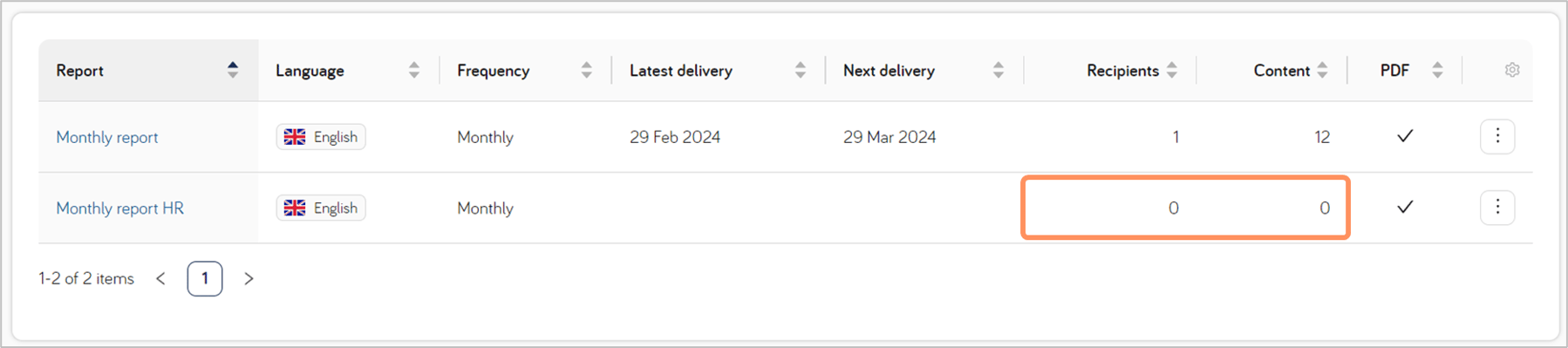Open the Monthly report HR link

tap(120, 208)
